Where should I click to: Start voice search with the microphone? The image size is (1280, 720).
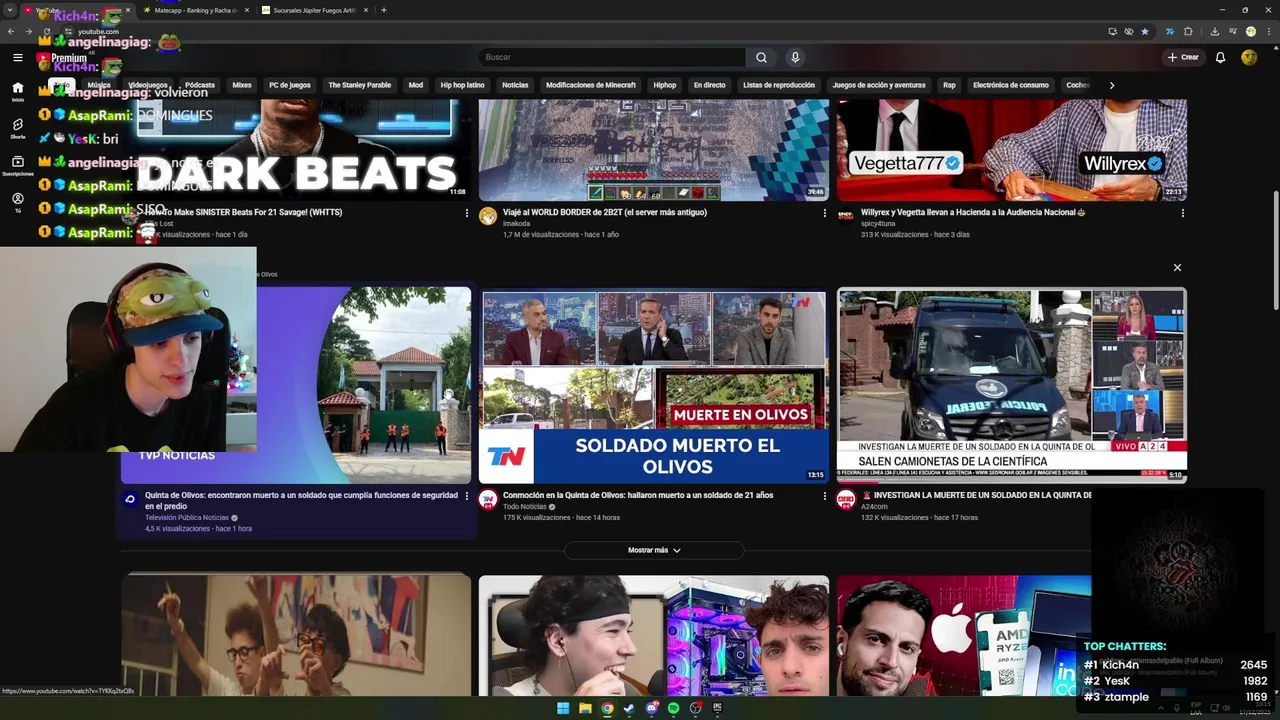[795, 57]
